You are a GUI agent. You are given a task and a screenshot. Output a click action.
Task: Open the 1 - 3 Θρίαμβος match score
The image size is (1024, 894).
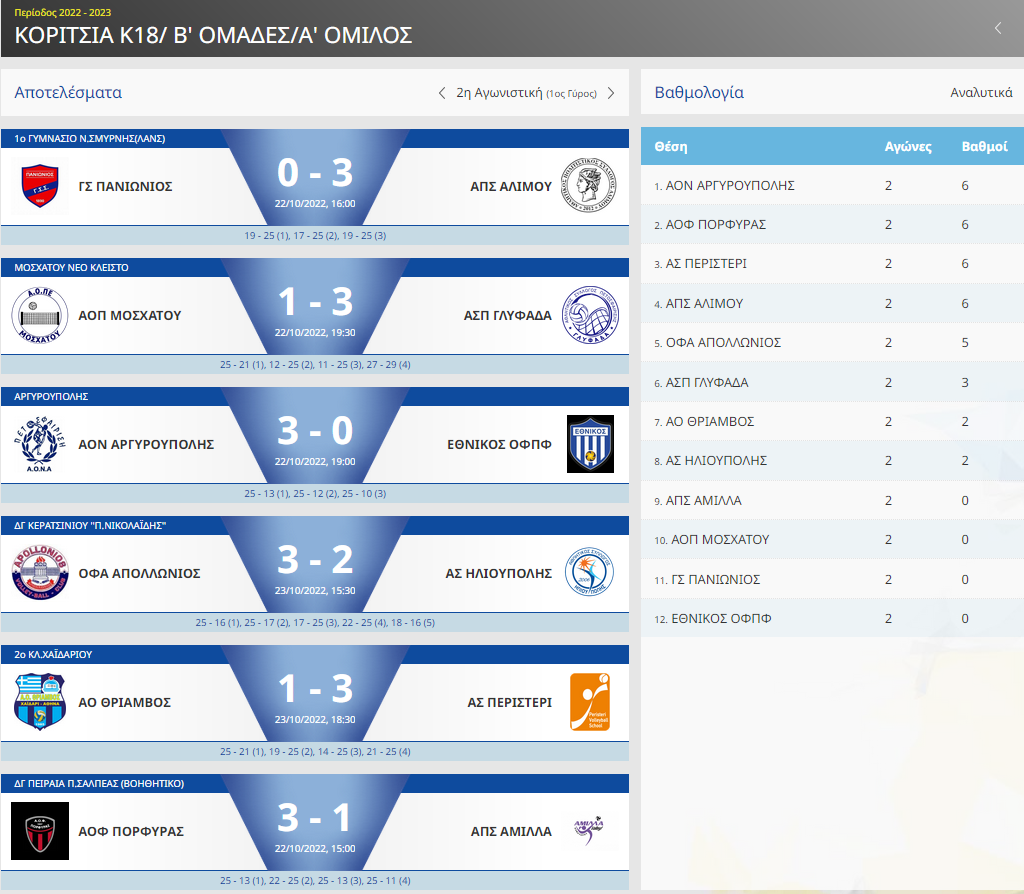pyautogui.click(x=315, y=688)
